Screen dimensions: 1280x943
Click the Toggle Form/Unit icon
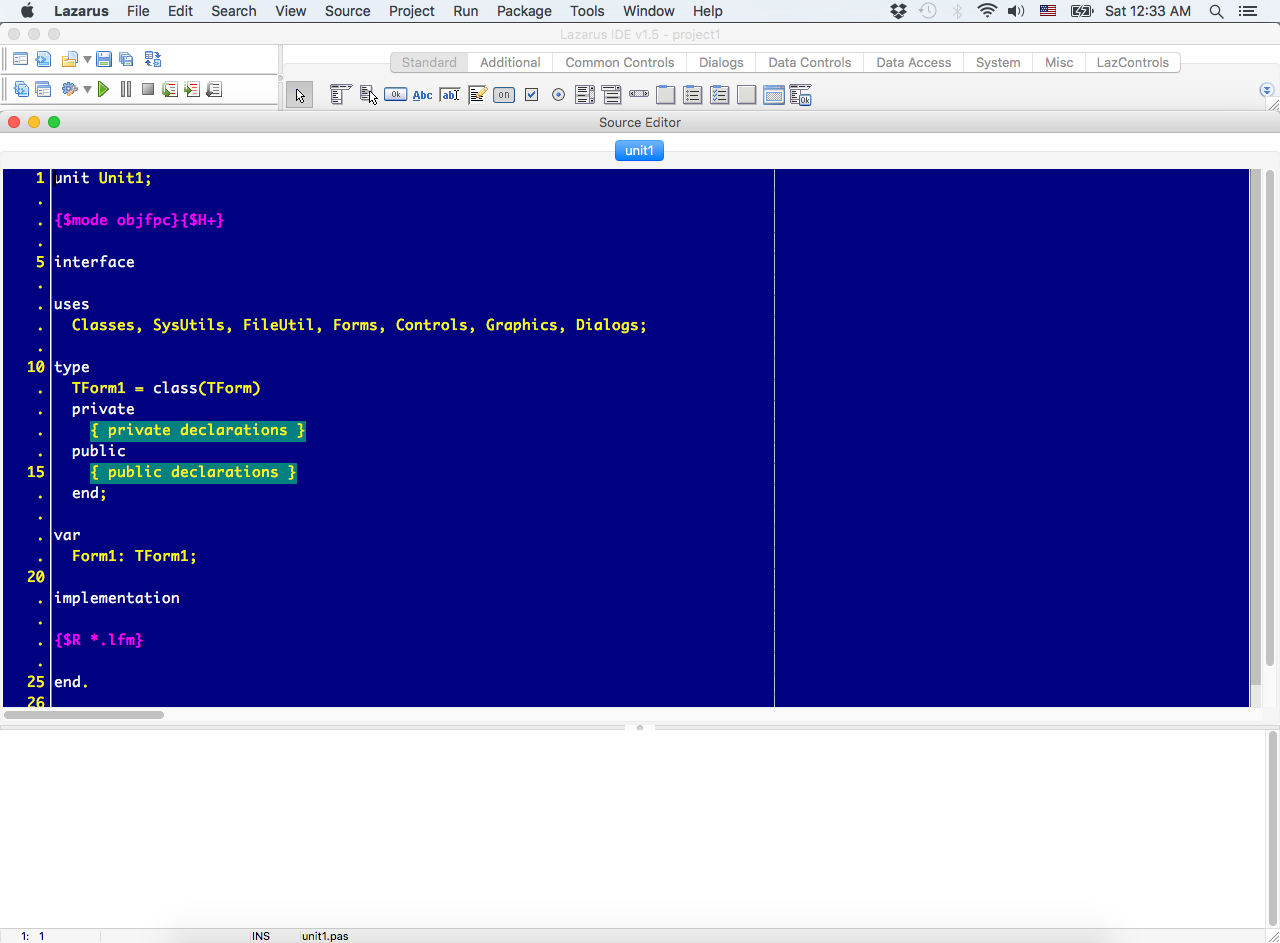coord(152,60)
